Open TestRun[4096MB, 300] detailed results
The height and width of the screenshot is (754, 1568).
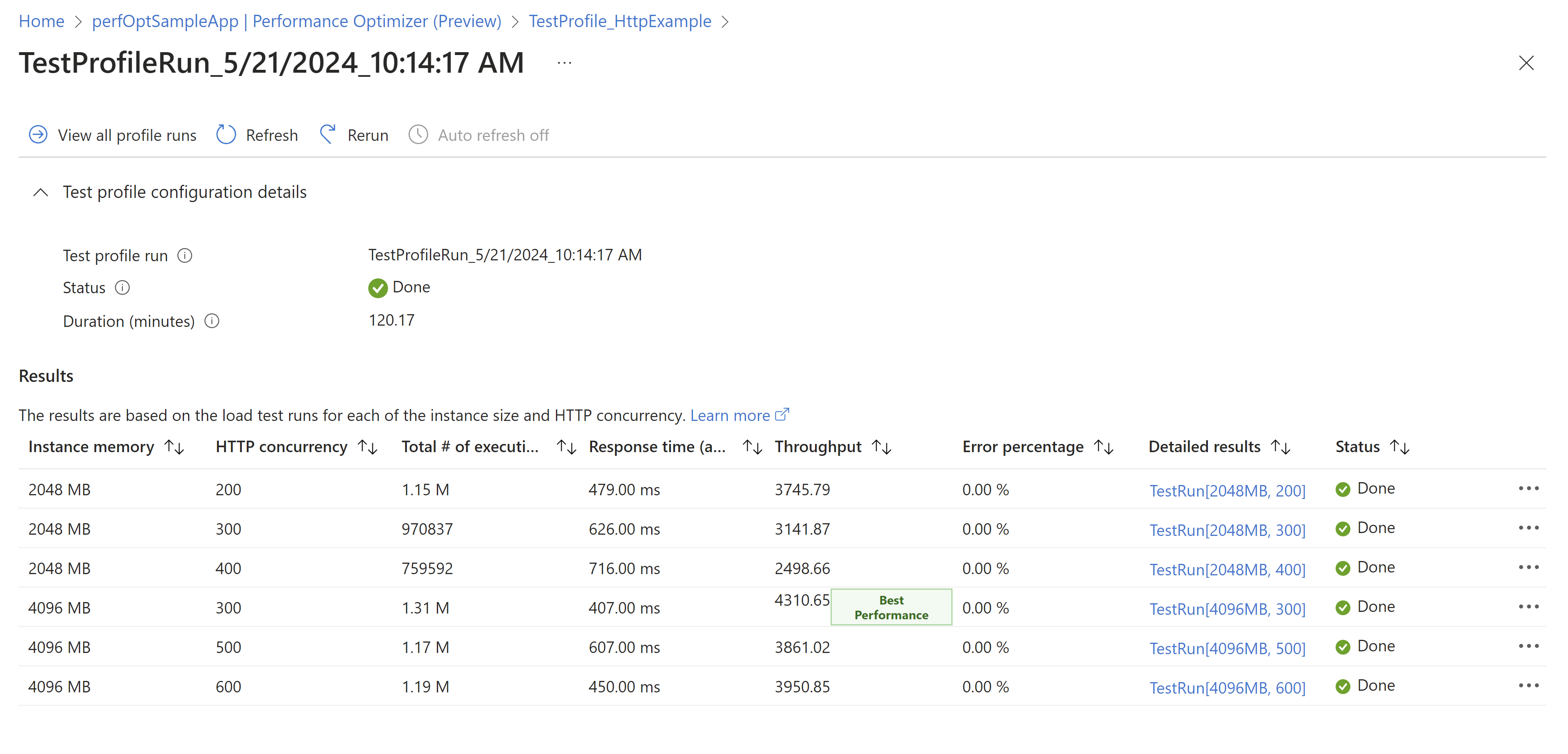1226,609
